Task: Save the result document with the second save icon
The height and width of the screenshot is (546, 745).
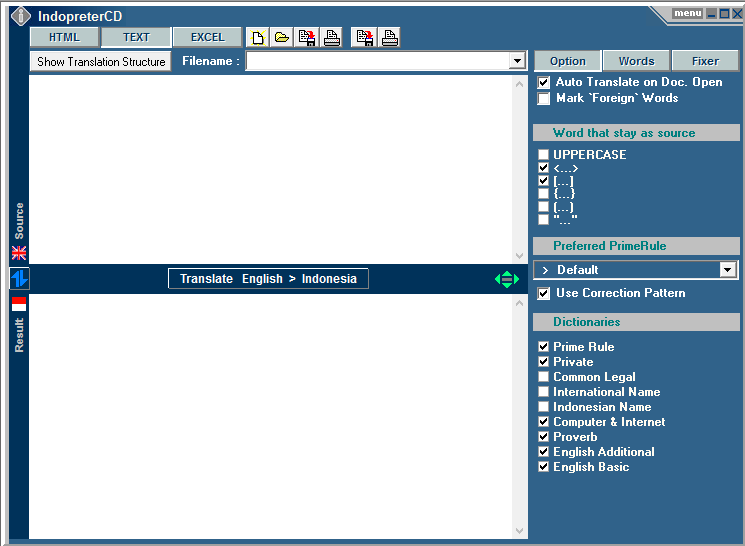Action: [364, 37]
